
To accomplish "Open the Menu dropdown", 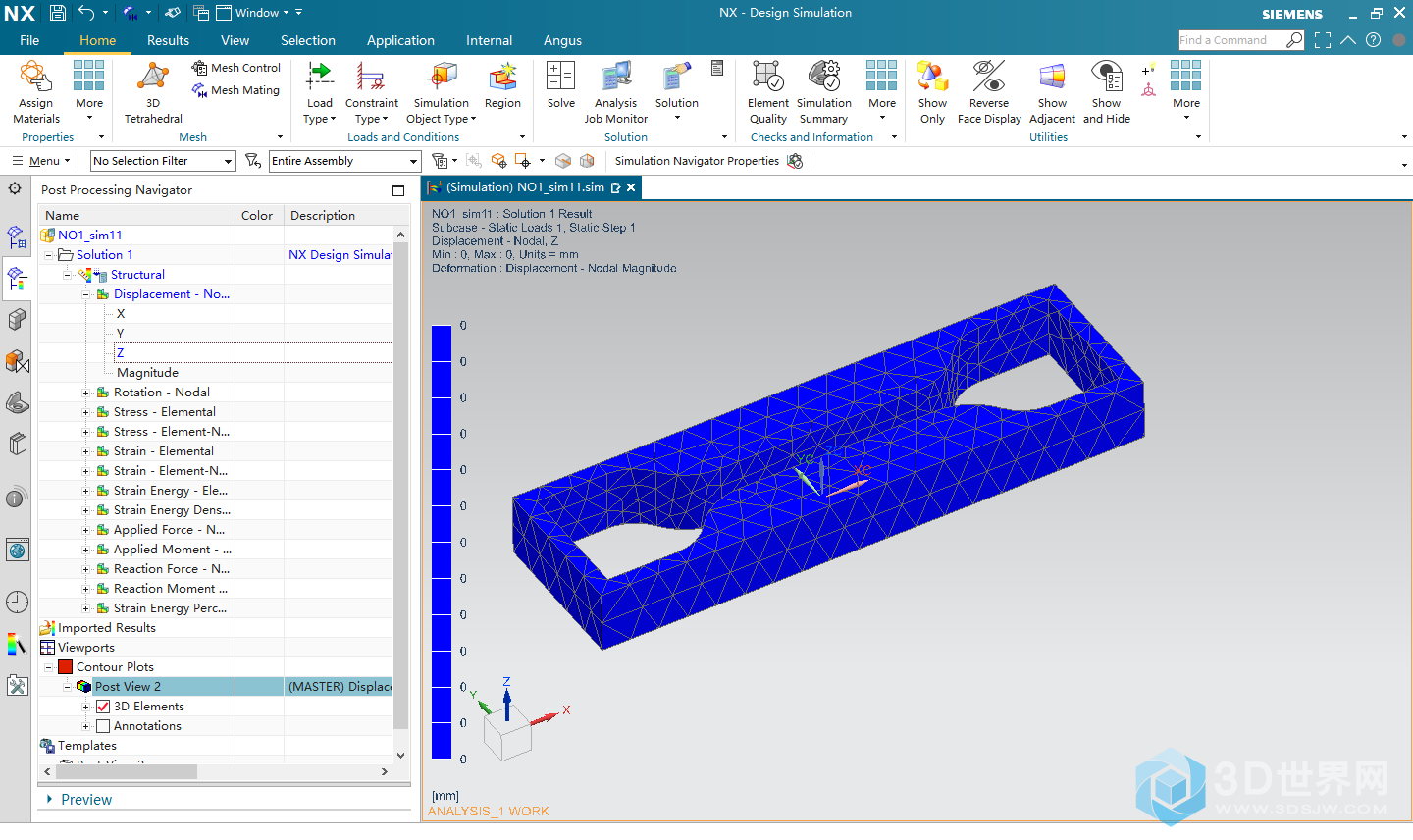I will [41, 161].
